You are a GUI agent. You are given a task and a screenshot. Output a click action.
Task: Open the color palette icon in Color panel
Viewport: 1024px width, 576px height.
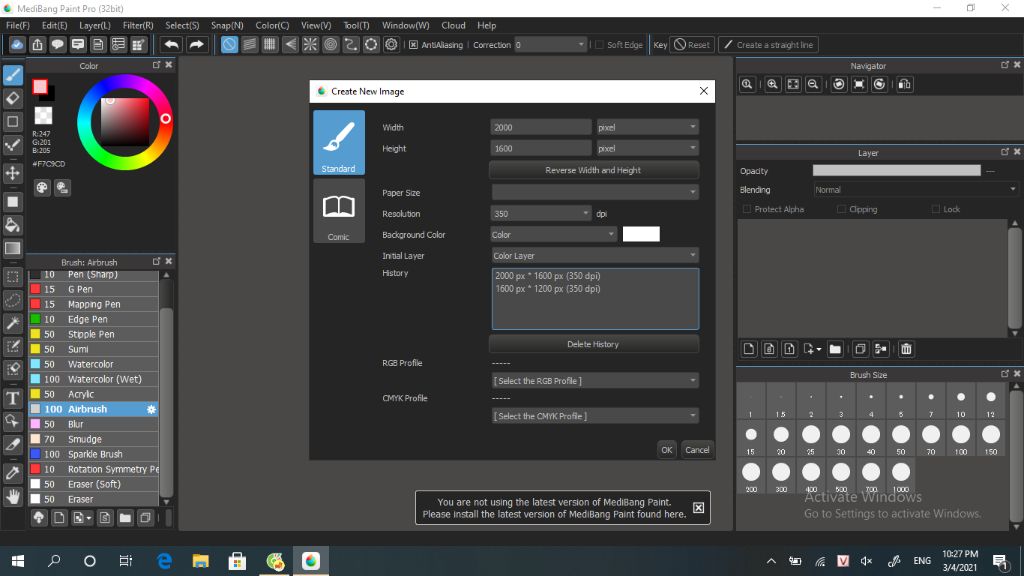click(42, 188)
